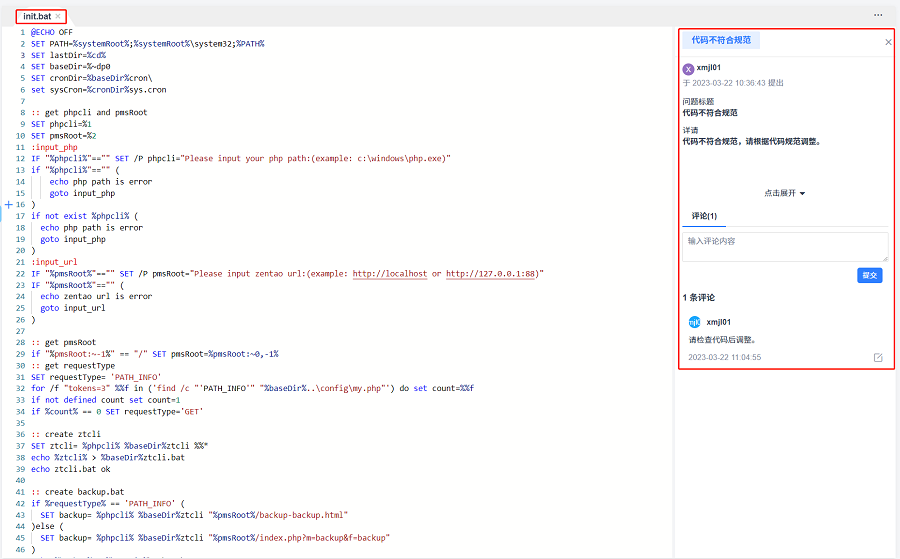Open the http://127.0.0.1:88 link in code
The width and height of the screenshot is (900, 559).
click(x=492, y=273)
